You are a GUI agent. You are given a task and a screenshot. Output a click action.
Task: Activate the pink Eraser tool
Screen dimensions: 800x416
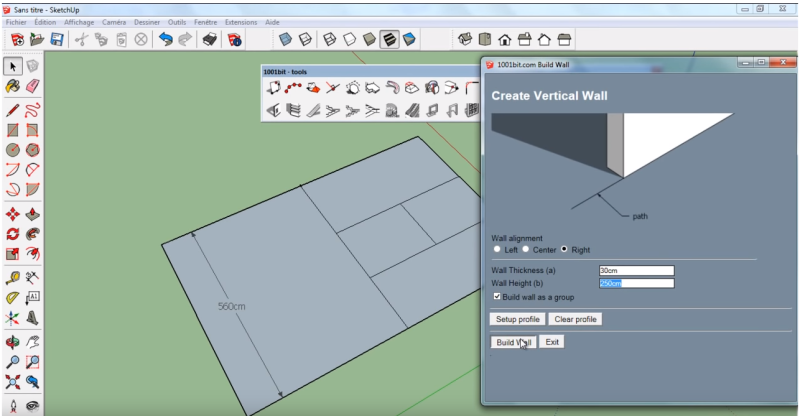coord(33,86)
